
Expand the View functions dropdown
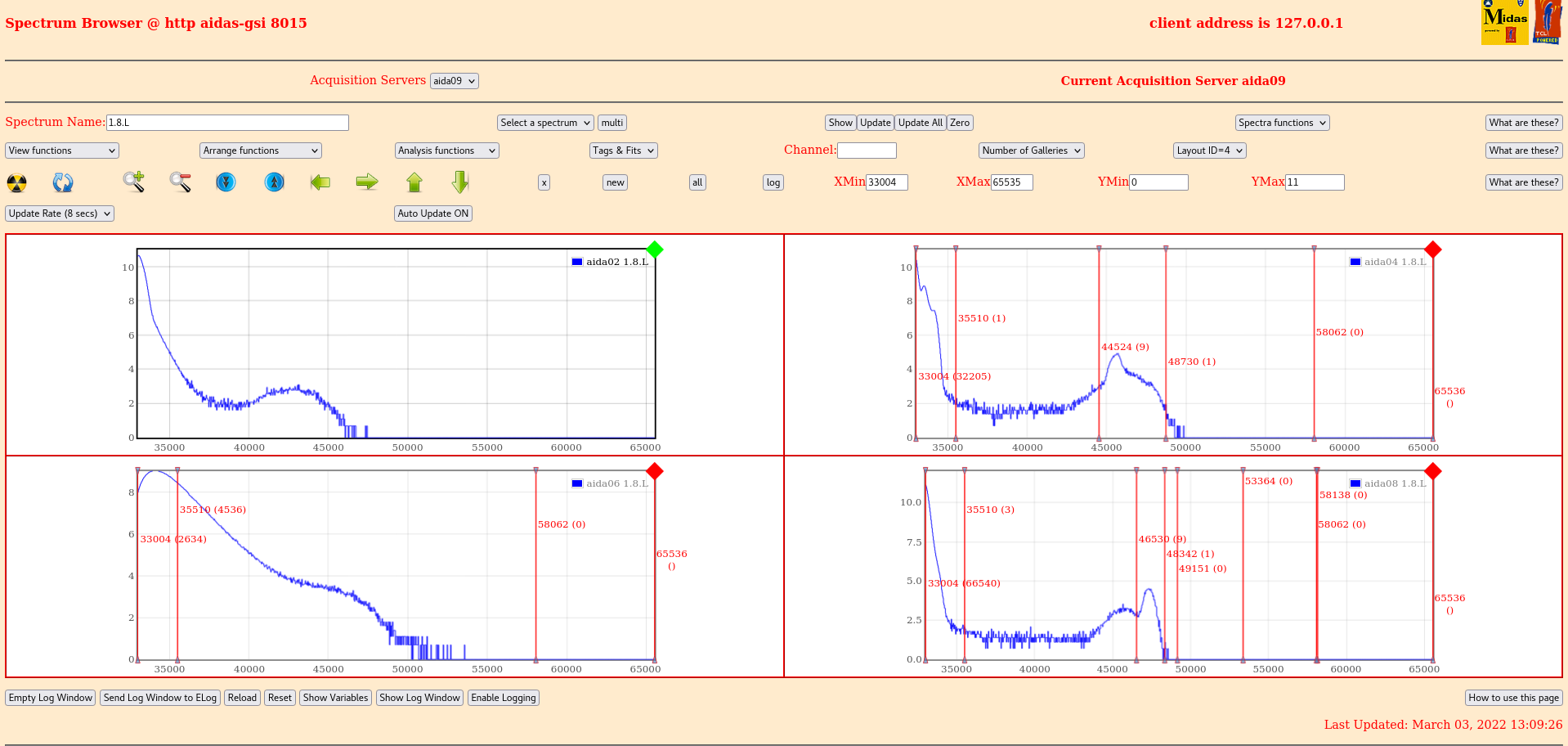click(x=62, y=151)
